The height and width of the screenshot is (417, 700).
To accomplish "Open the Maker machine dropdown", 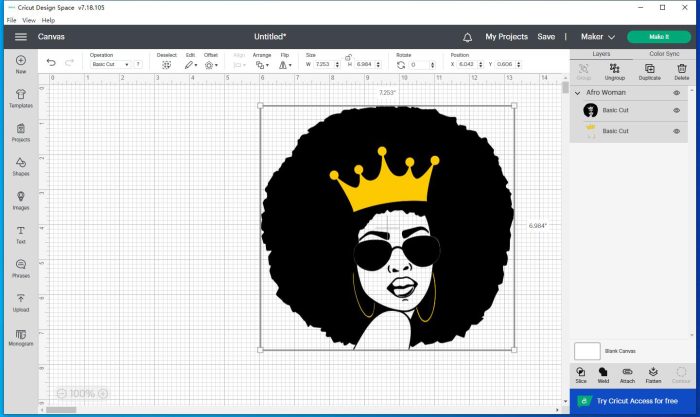I will [598, 37].
